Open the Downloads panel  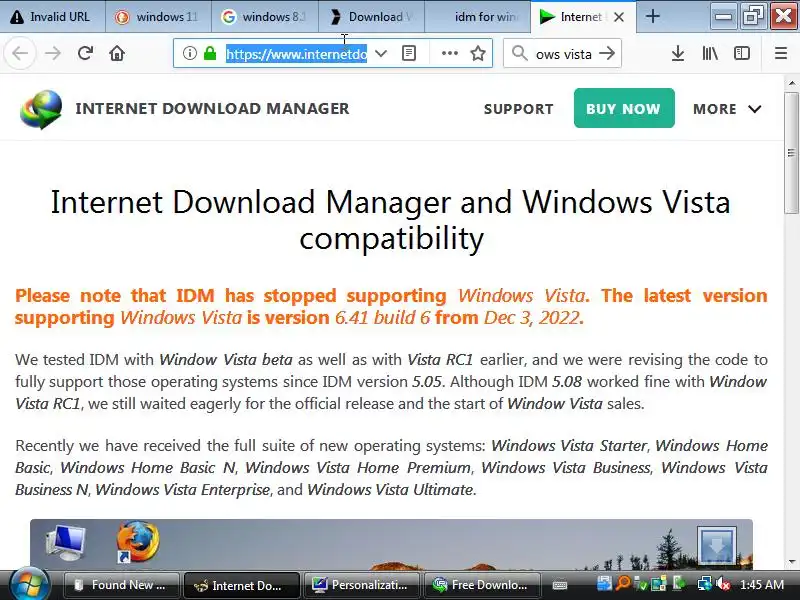click(x=678, y=53)
